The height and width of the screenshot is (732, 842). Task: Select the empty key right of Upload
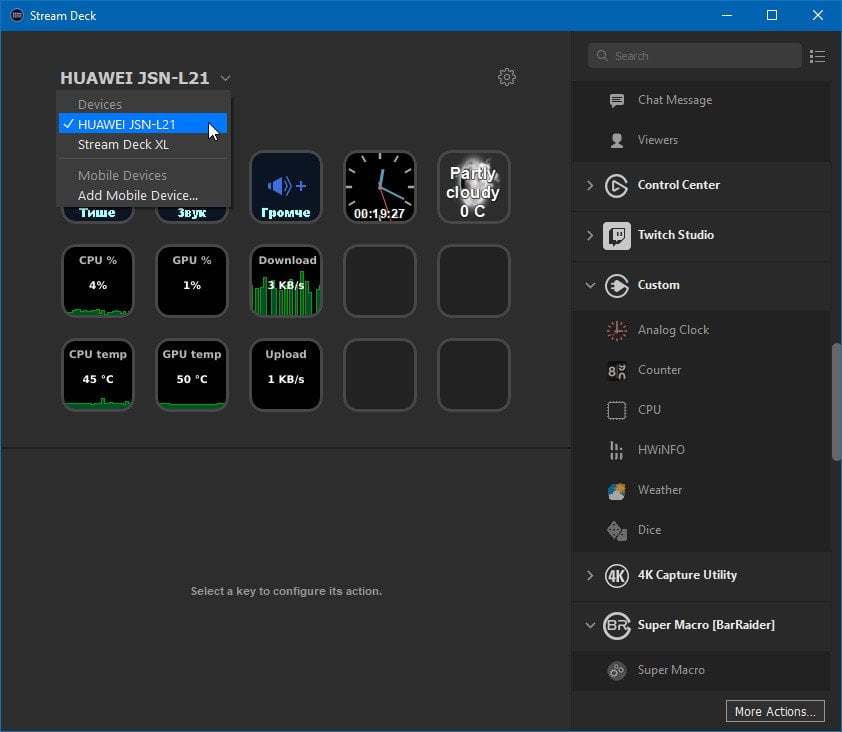[x=380, y=375]
